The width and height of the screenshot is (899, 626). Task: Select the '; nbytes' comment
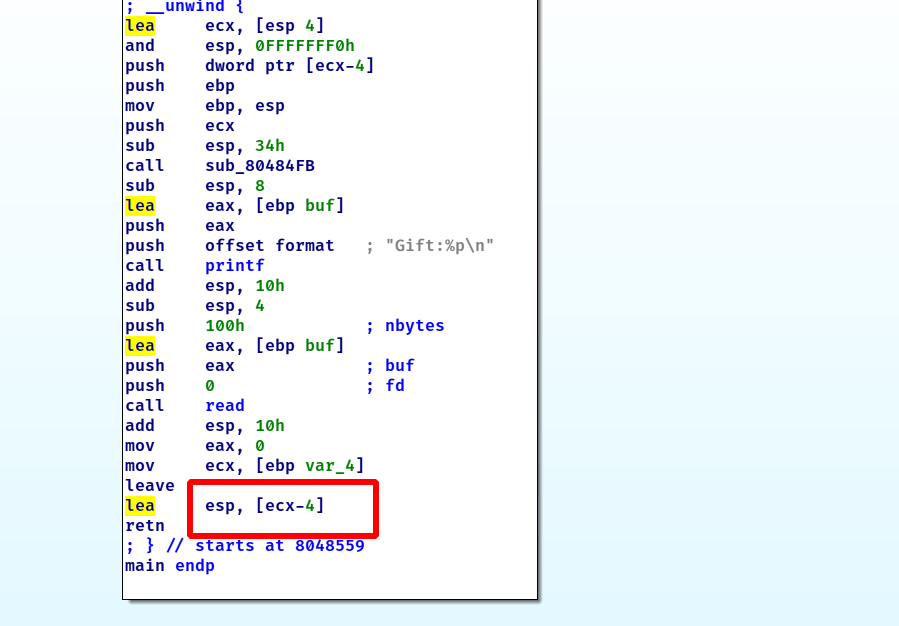click(x=405, y=326)
